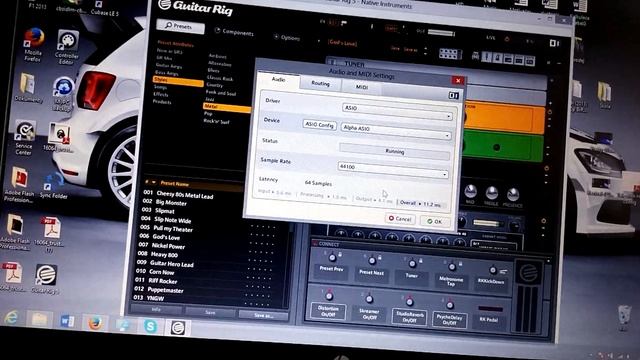Select preset 009 Guitar Hero Lead
Viewport: 640px width, 360px height.
point(165,263)
